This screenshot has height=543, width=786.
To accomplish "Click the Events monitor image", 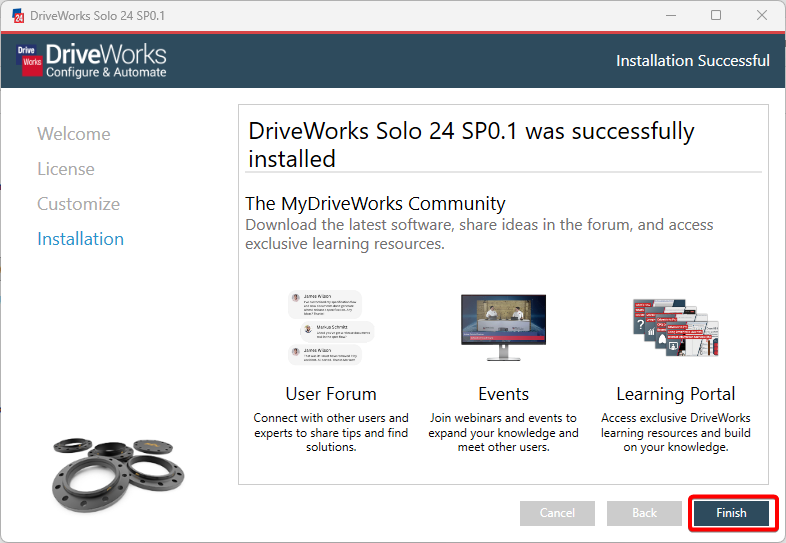I will tap(503, 327).
